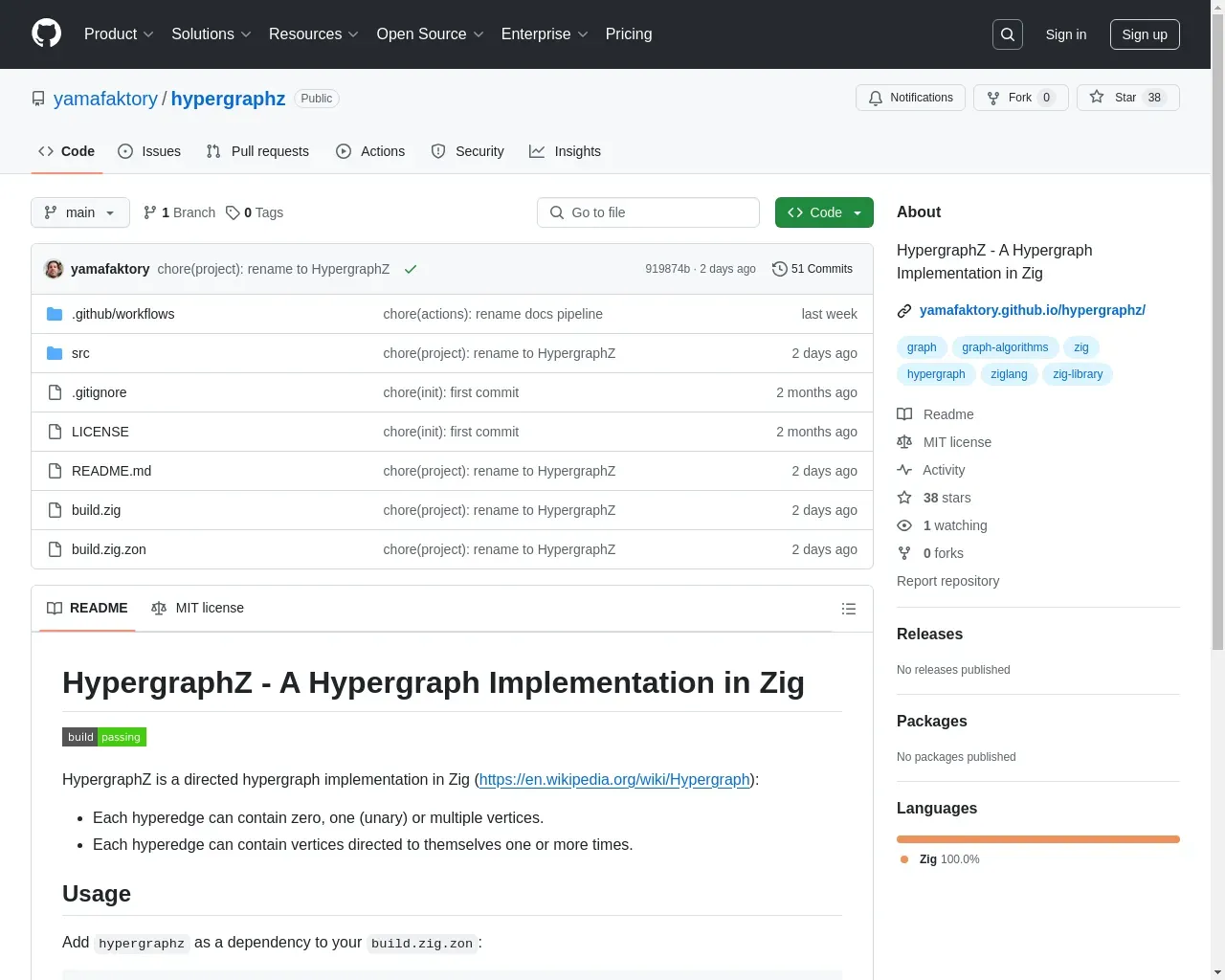The width and height of the screenshot is (1225, 980).
Task: Focus the Go to file search field
Action: point(648,212)
